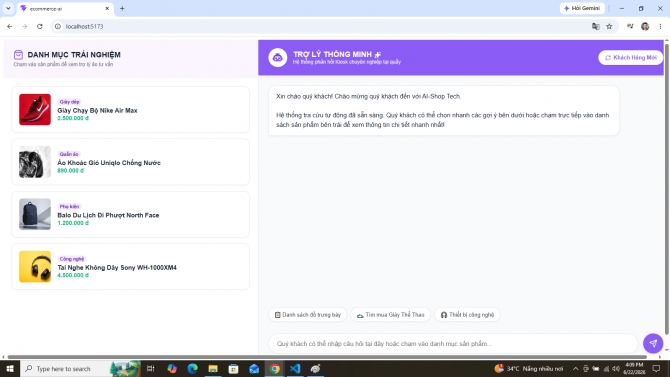Open the taskbar clock and date
This screenshot has width=670, height=377.
[x=635, y=368]
